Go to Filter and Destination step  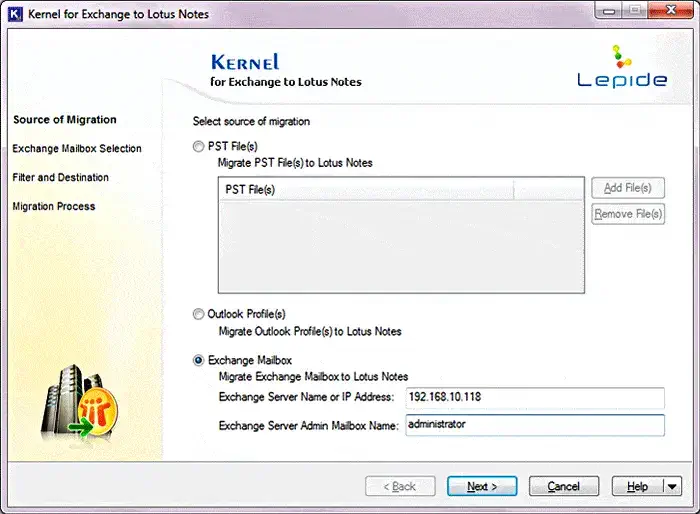60,177
